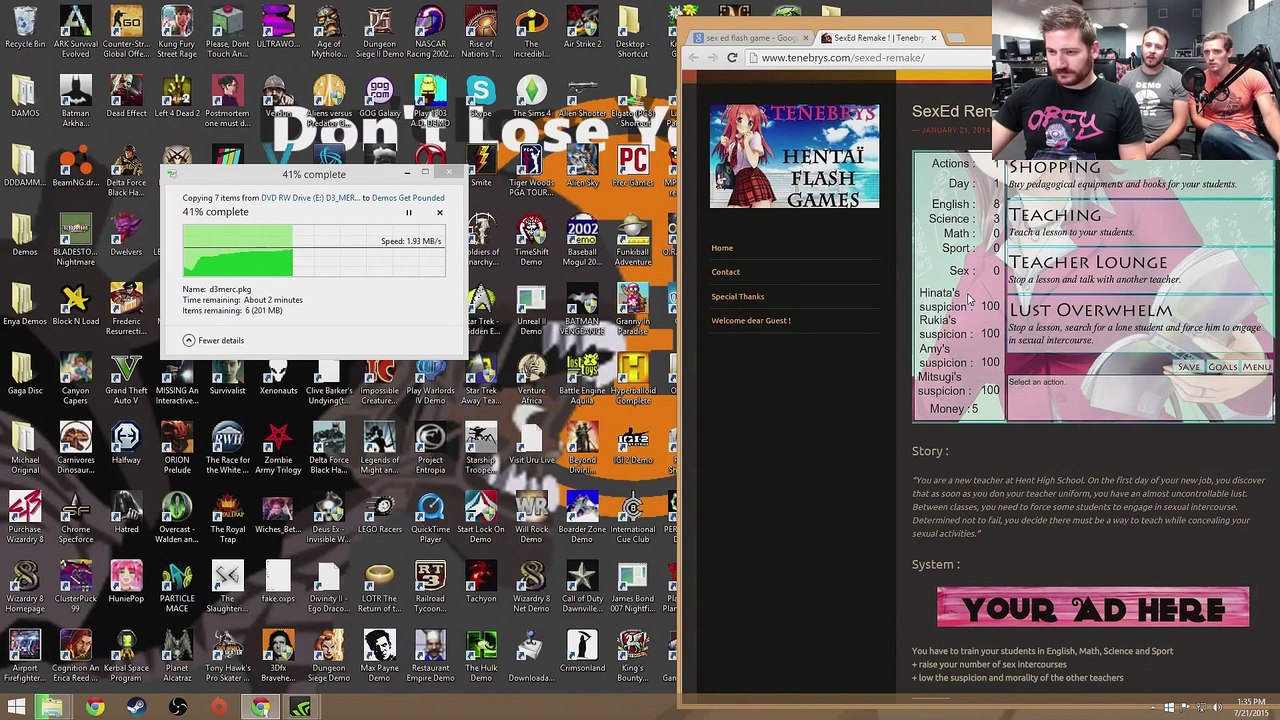Open Demos Get Pounded destination link
The image size is (1280, 720).
pyautogui.click(x=408, y=198)
